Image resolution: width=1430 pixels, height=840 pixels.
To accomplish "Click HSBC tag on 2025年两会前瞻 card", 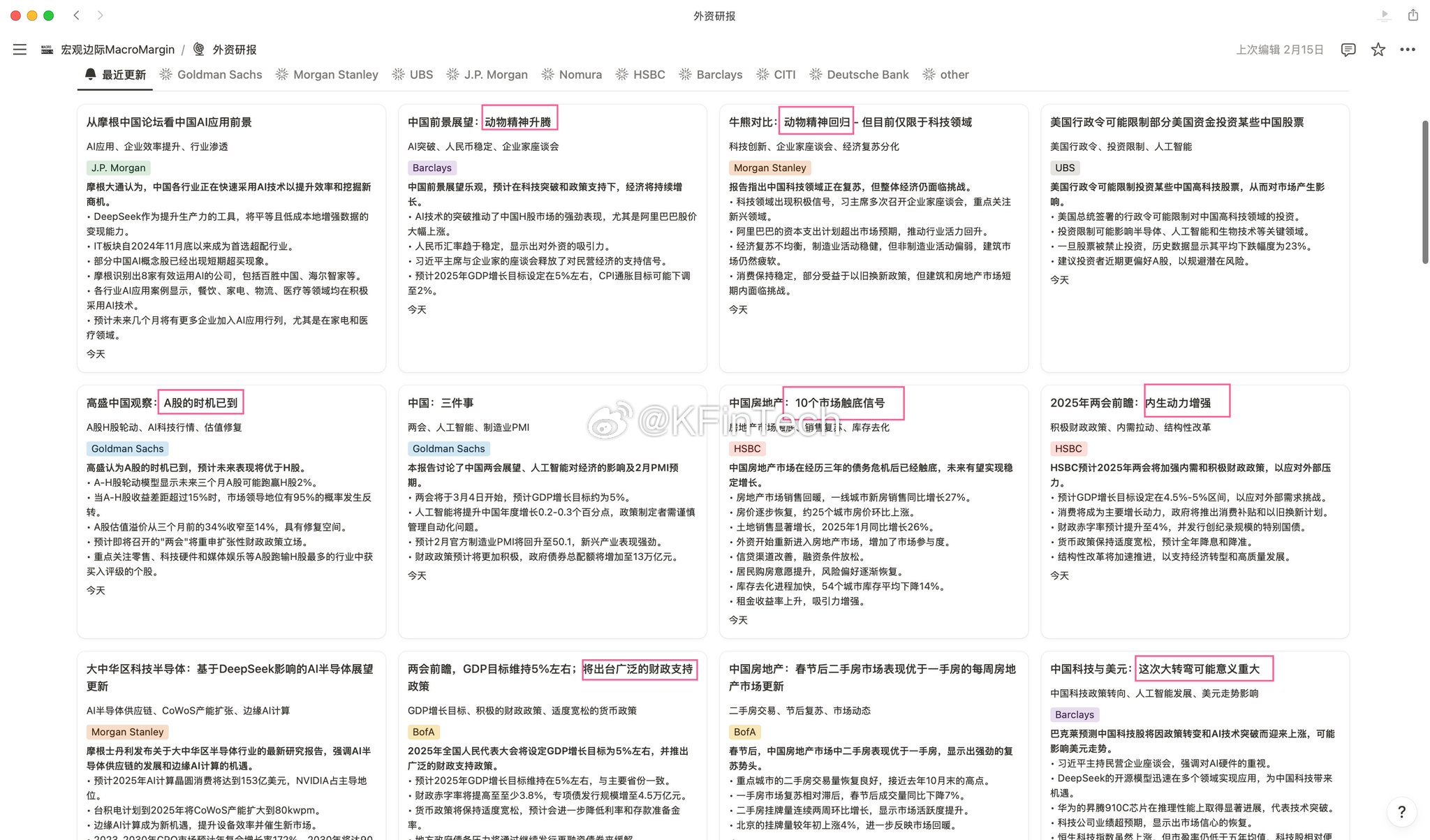I will 1068,449.
